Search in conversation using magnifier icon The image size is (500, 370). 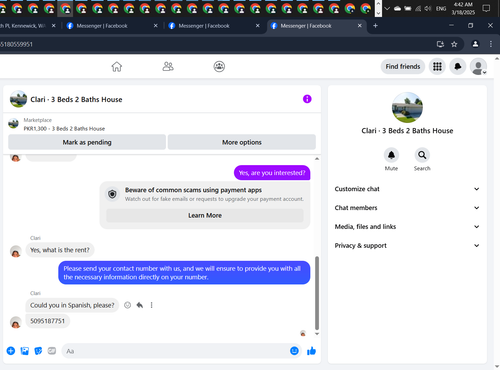[422, 155]
